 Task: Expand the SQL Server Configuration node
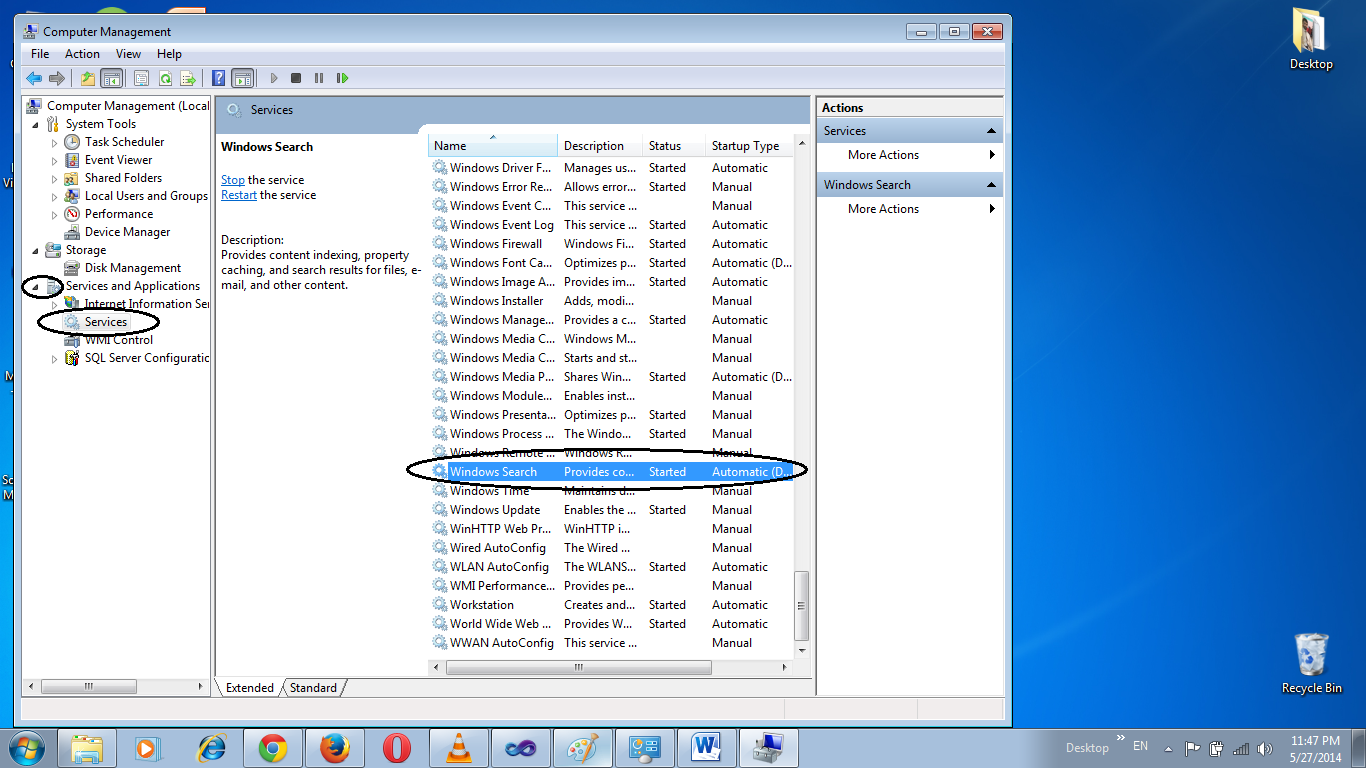55,359
